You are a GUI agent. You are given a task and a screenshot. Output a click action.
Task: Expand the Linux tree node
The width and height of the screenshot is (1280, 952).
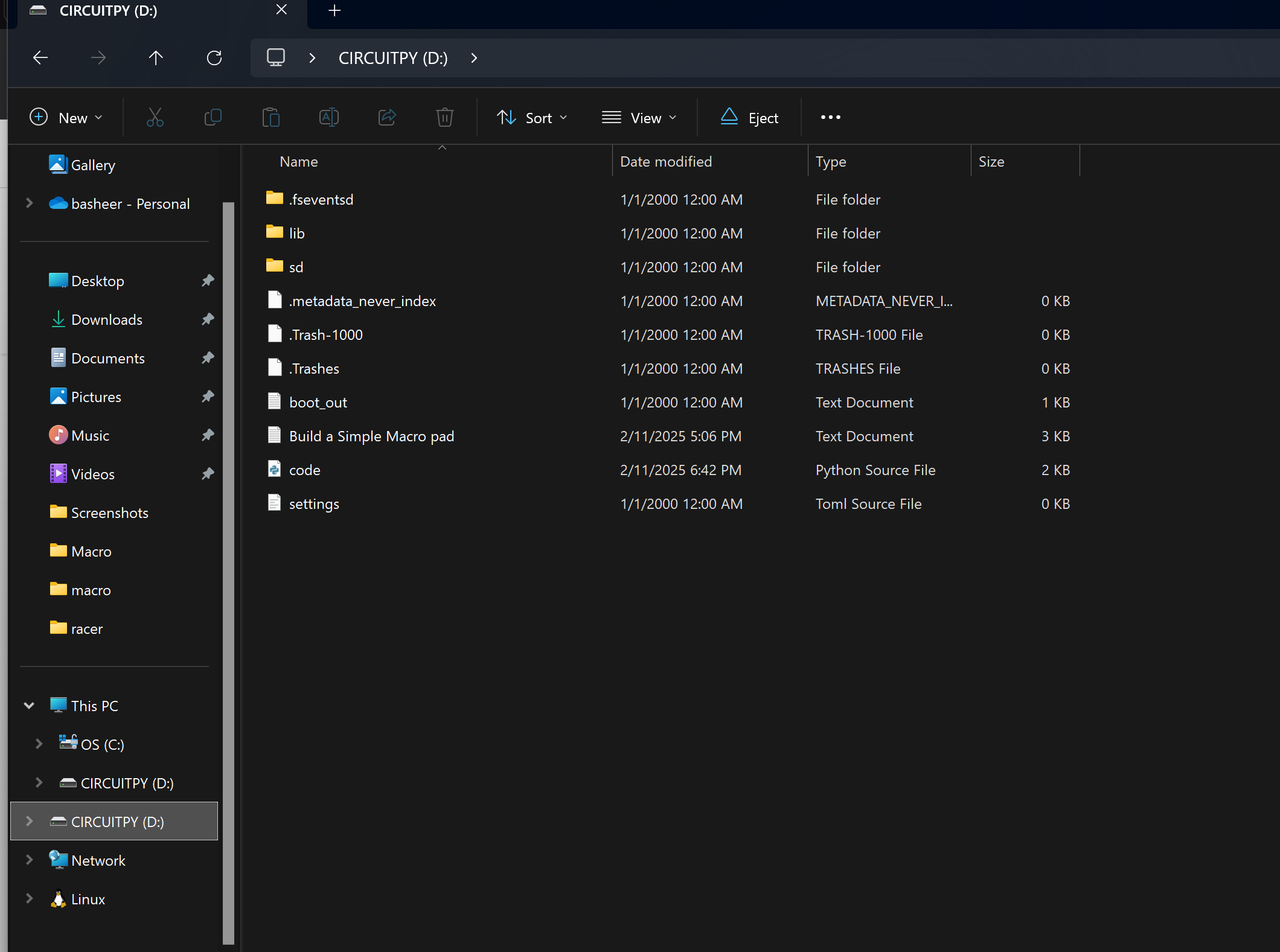click(x=29, y=898)
